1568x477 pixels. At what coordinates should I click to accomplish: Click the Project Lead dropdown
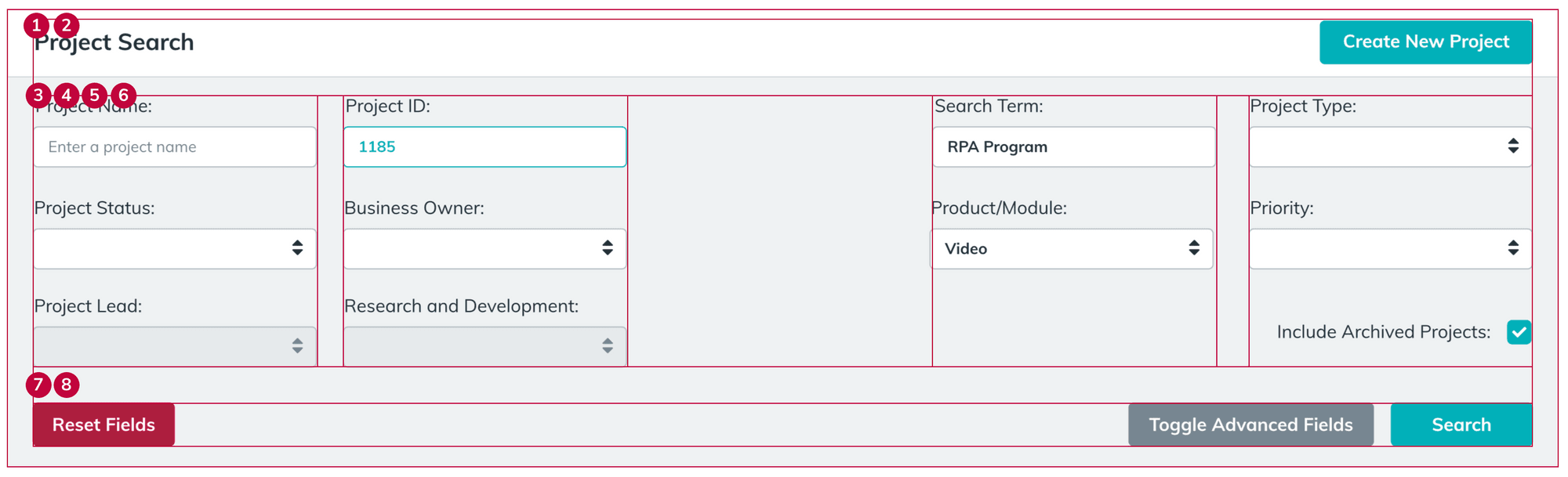coord(174,346)
